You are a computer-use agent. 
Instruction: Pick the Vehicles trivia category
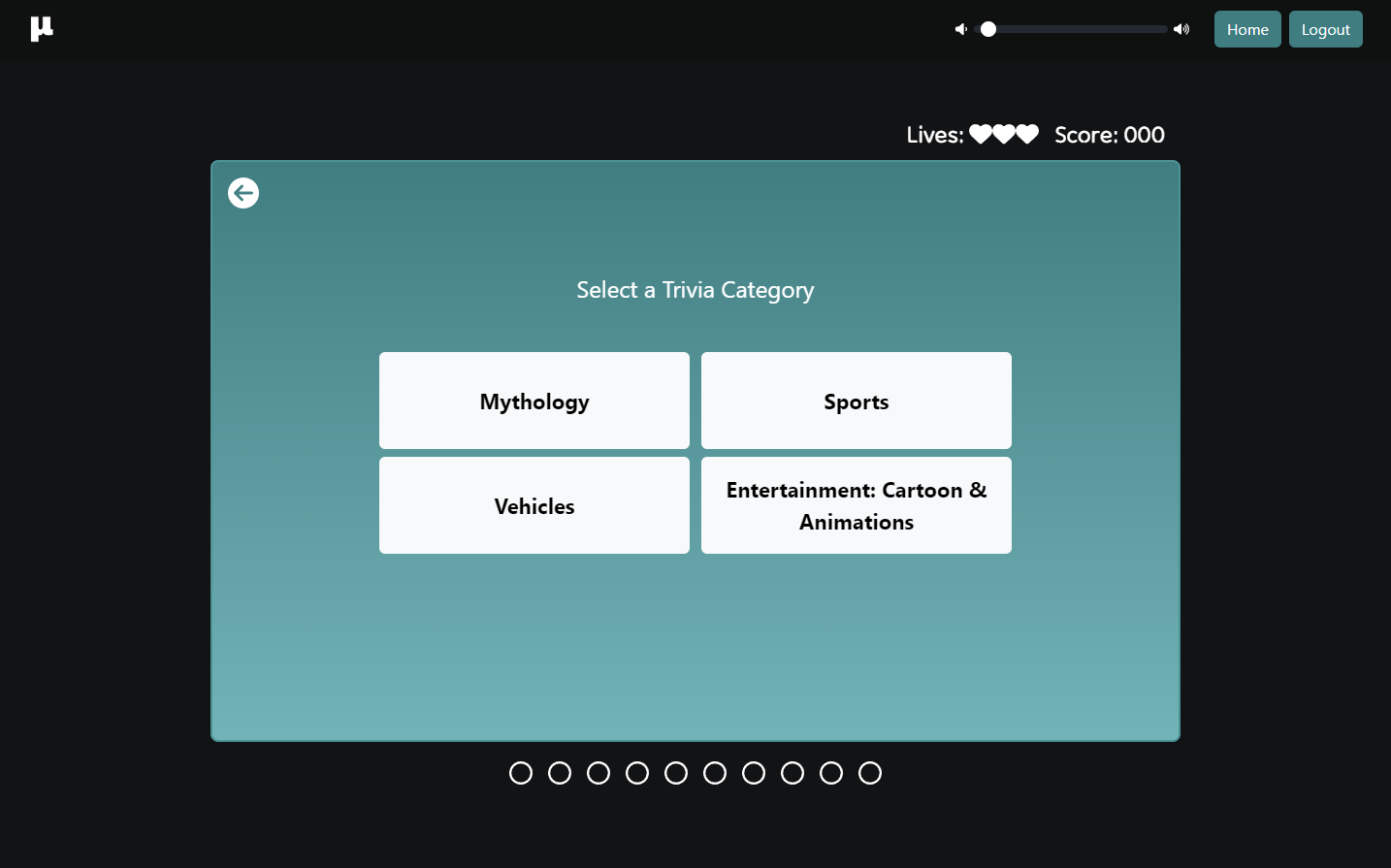coord(534,505)
